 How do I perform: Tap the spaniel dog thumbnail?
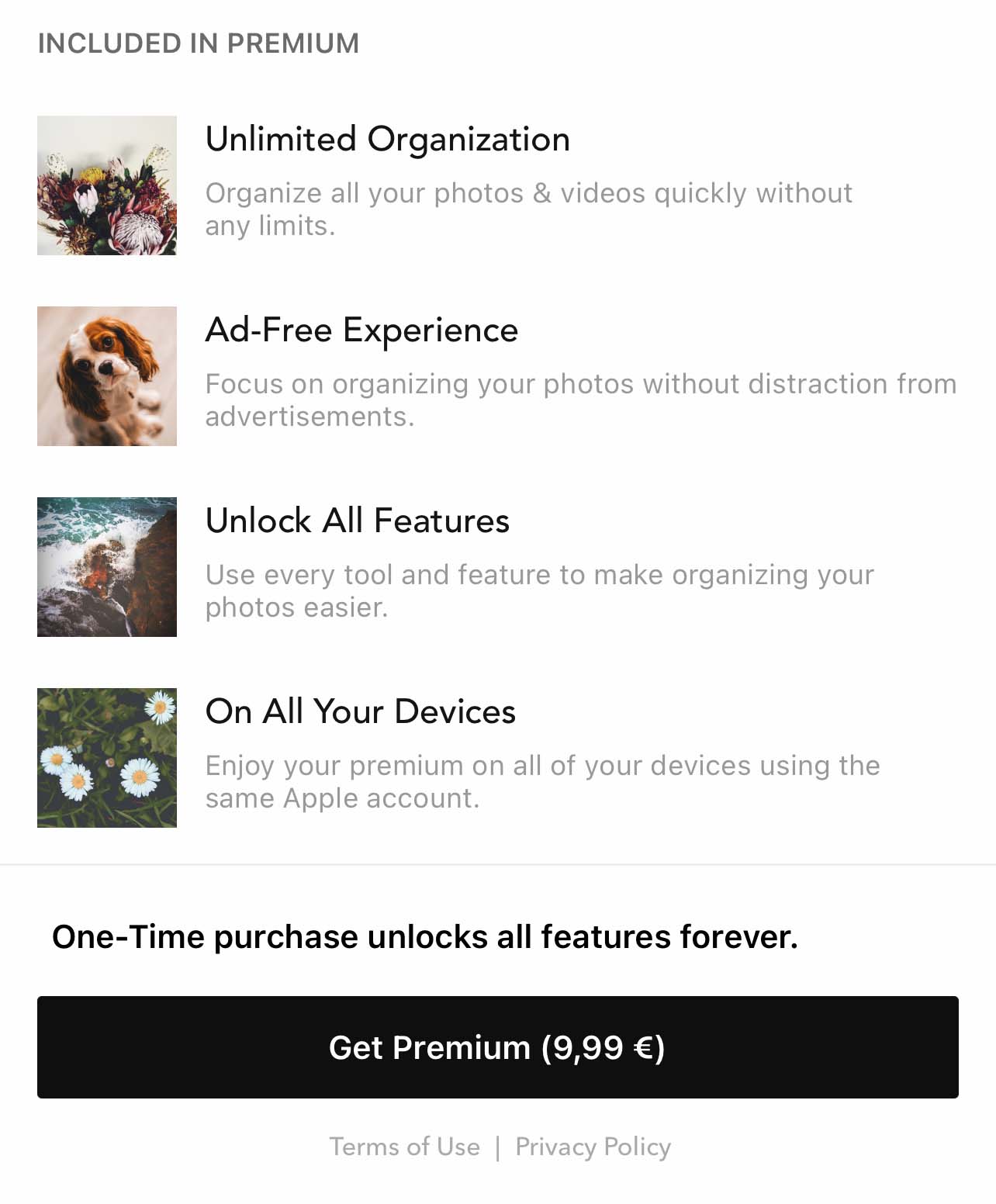pos(107,376)
